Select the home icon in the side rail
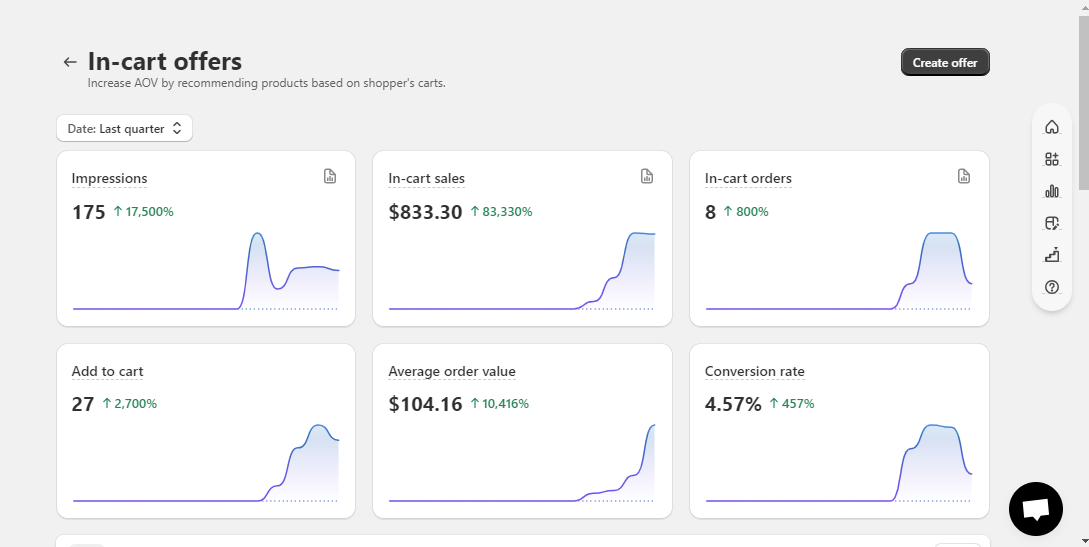Image resolution: width=1089 pixels, height=547 pixels. click(1051, 127)
